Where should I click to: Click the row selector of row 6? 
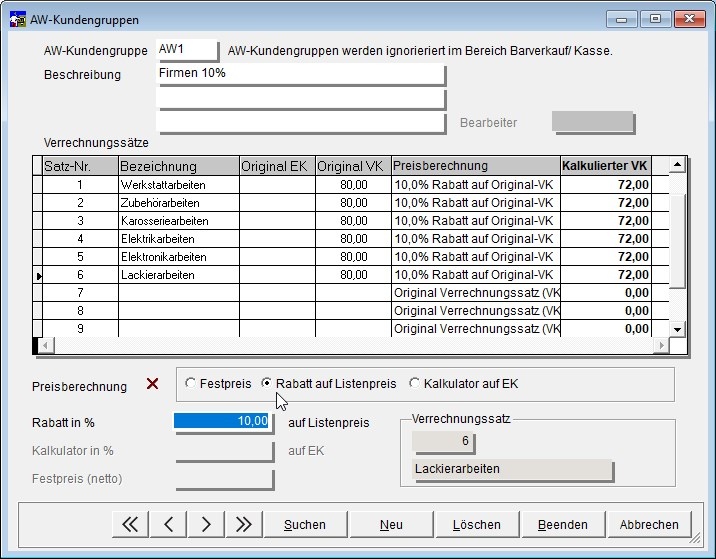(x=38, y=275)
